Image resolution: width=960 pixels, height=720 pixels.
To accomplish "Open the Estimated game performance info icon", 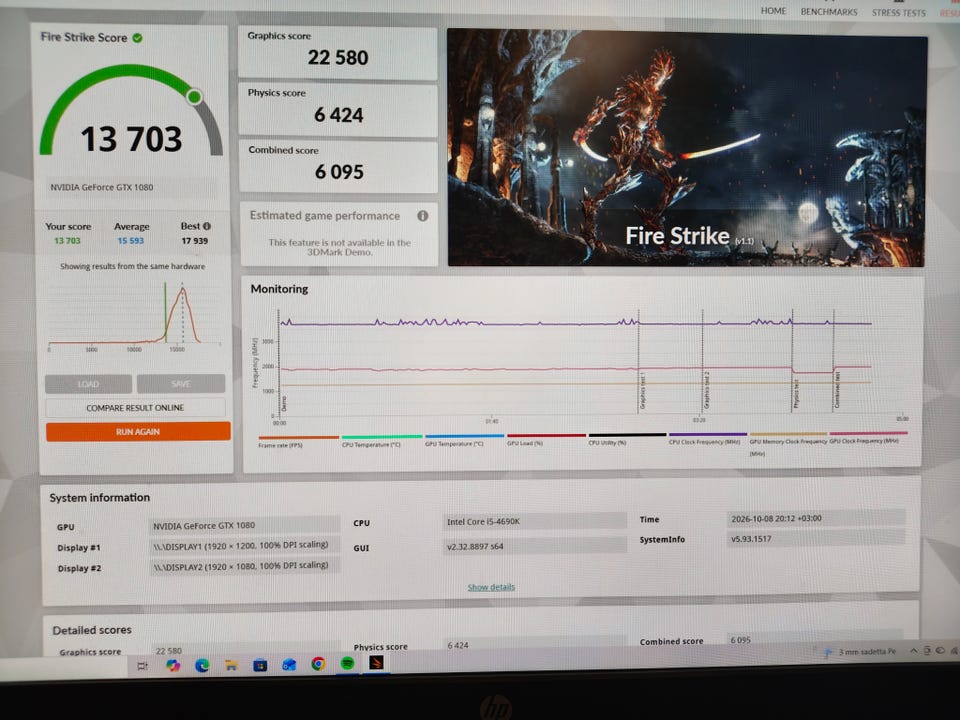I will coord(422,216).
